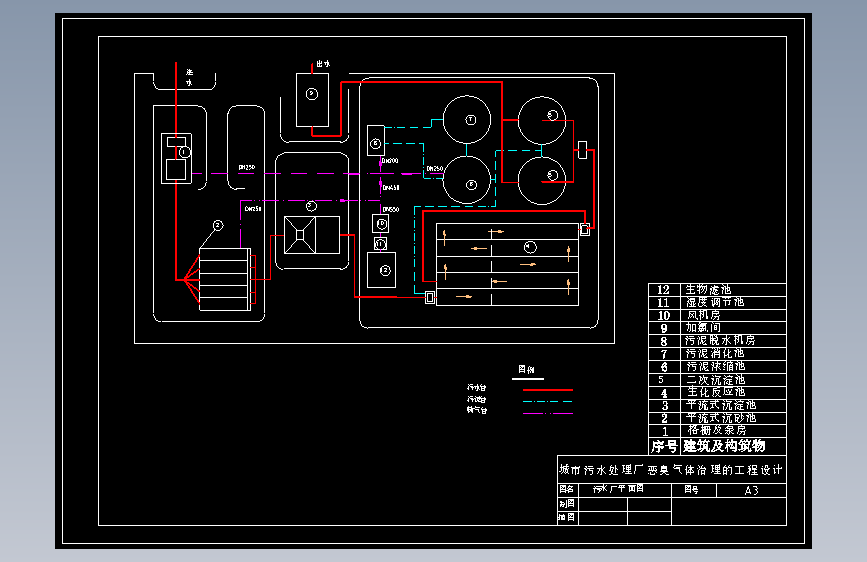Select the 湿度调节池 table entry
This screenshot has width=867, height=562.
(x=715, y=302)
